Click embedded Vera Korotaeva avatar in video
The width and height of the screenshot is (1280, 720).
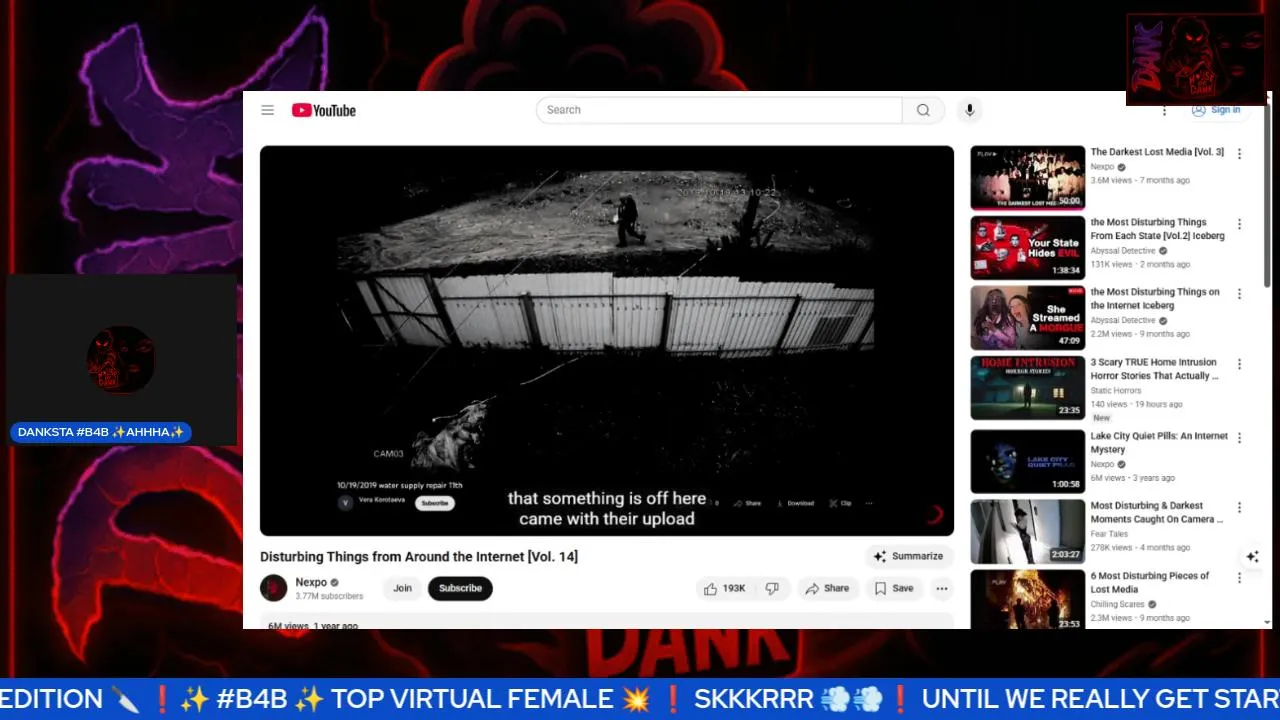pyautogui.click(x=346, y=503)
